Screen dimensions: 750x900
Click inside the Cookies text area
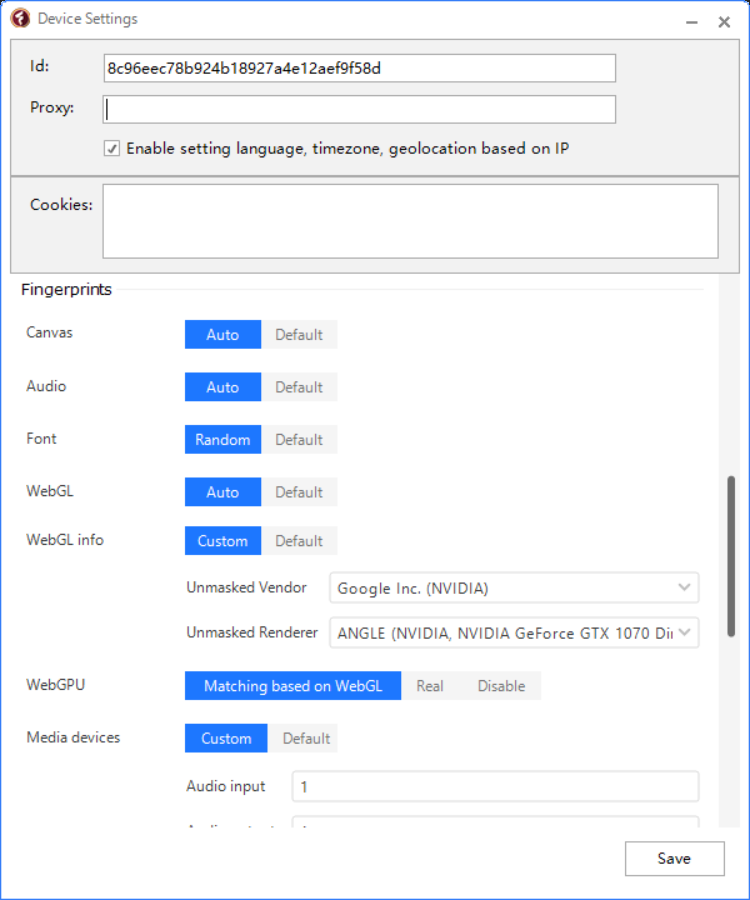click(x=410, y=221)
